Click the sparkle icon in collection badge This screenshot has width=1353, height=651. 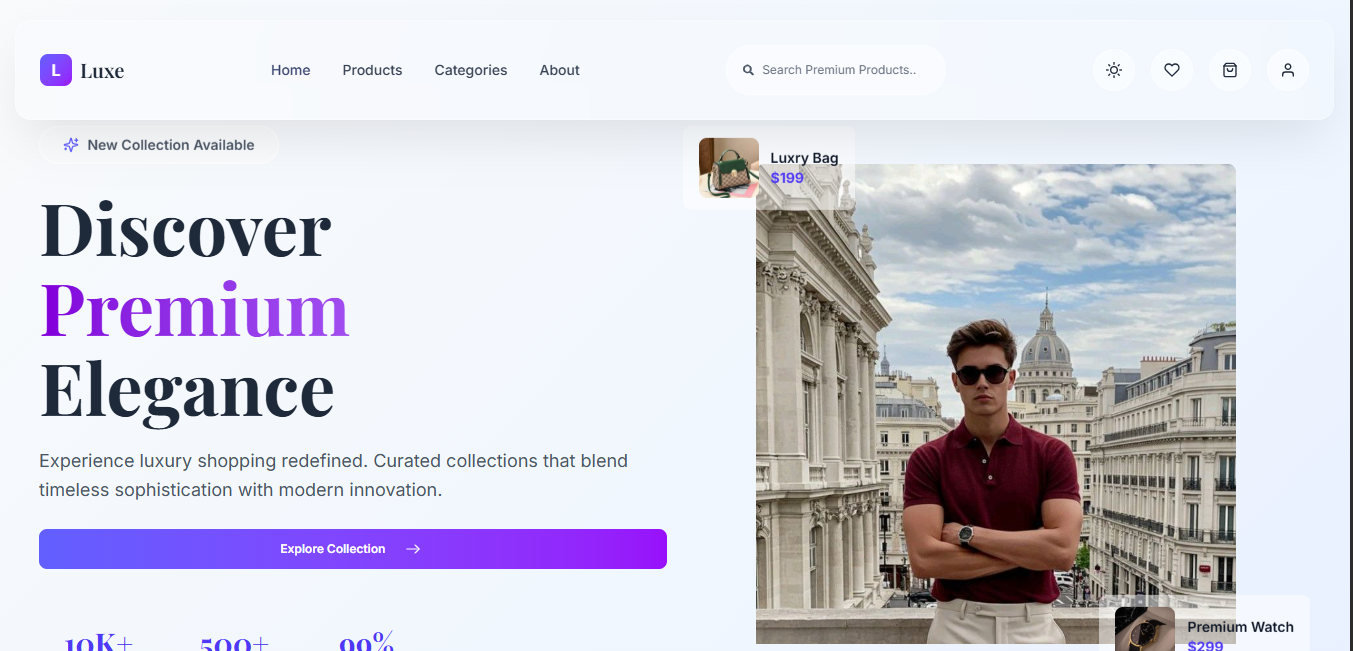pyautogui.click(x=71, y=145)
